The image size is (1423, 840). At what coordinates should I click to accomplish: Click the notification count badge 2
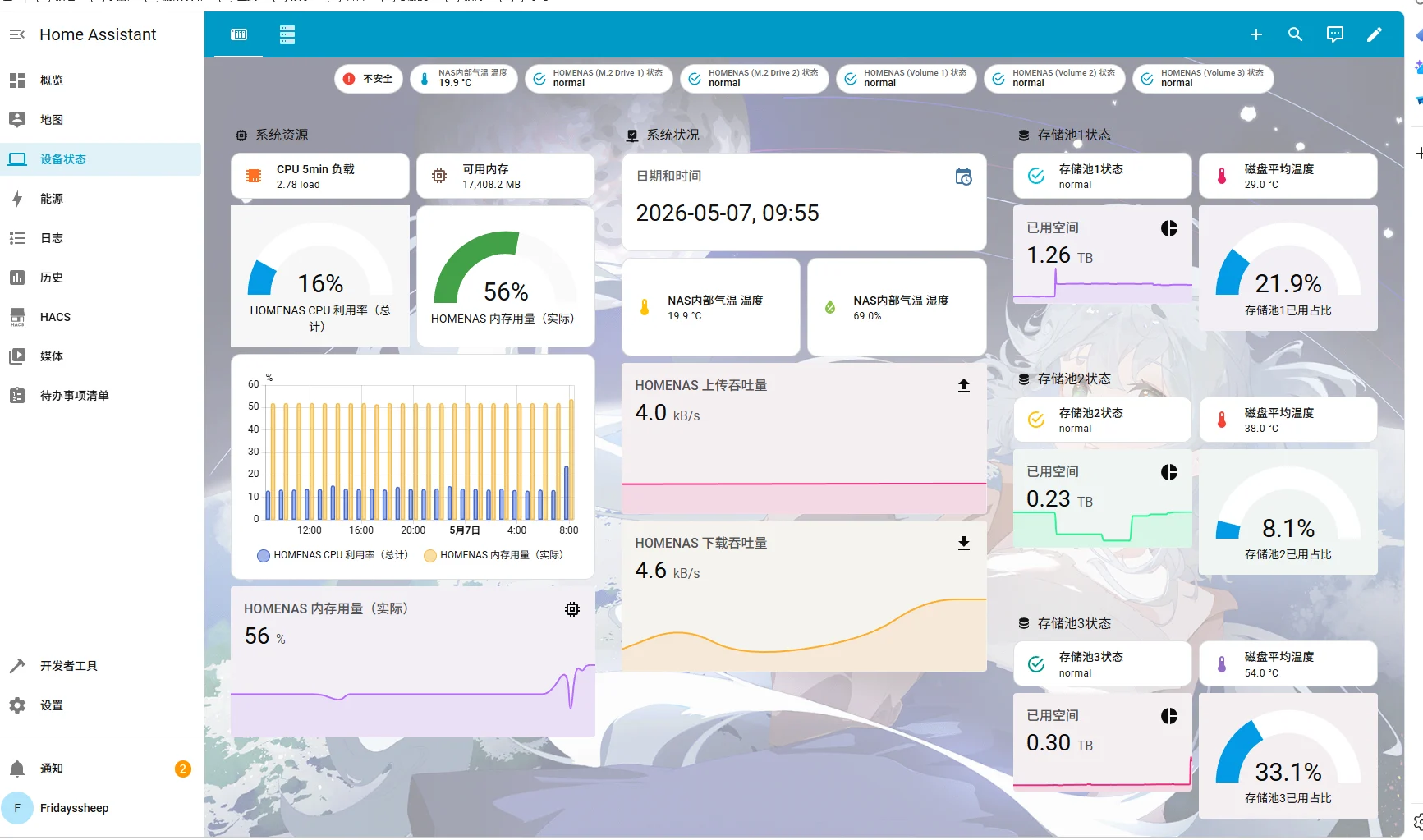(x=183, y=769)
